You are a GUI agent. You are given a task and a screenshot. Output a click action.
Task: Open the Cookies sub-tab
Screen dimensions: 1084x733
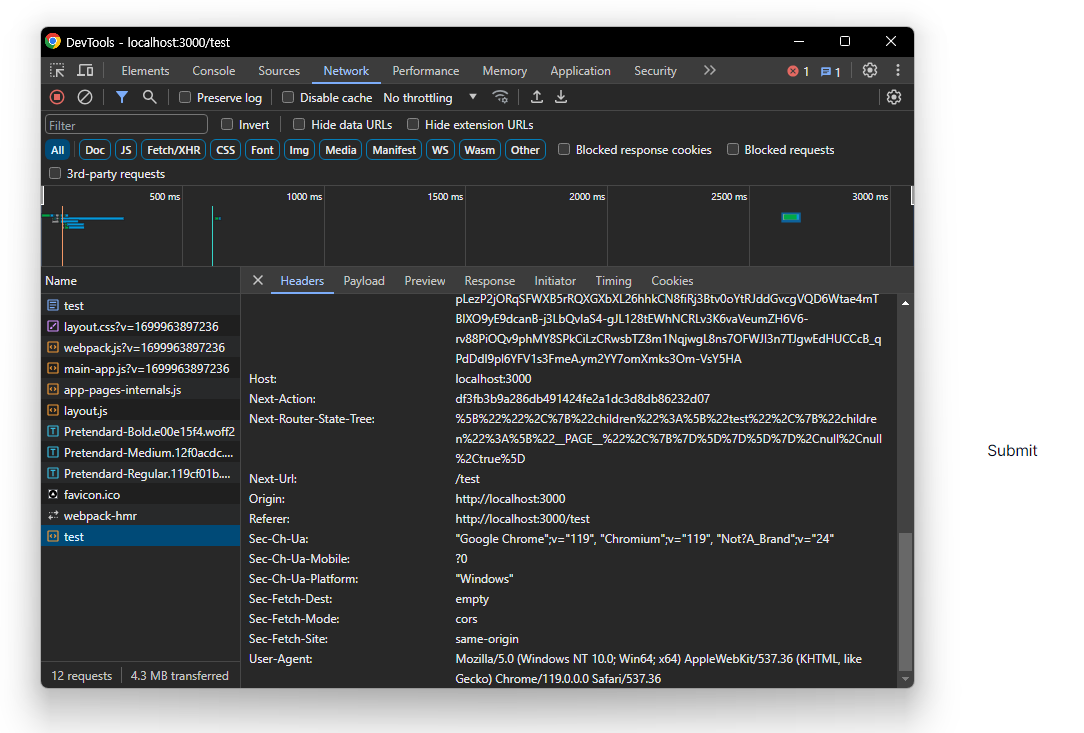672,281
